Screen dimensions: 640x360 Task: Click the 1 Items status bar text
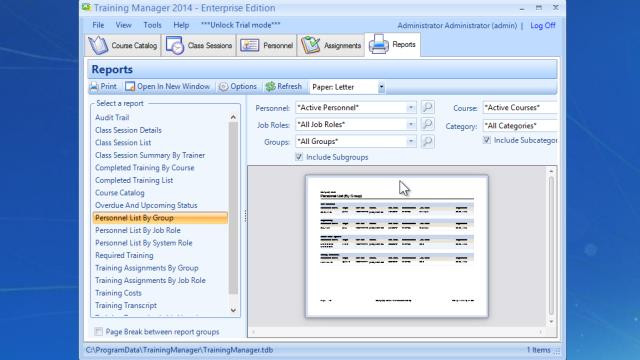coord(538,350)
